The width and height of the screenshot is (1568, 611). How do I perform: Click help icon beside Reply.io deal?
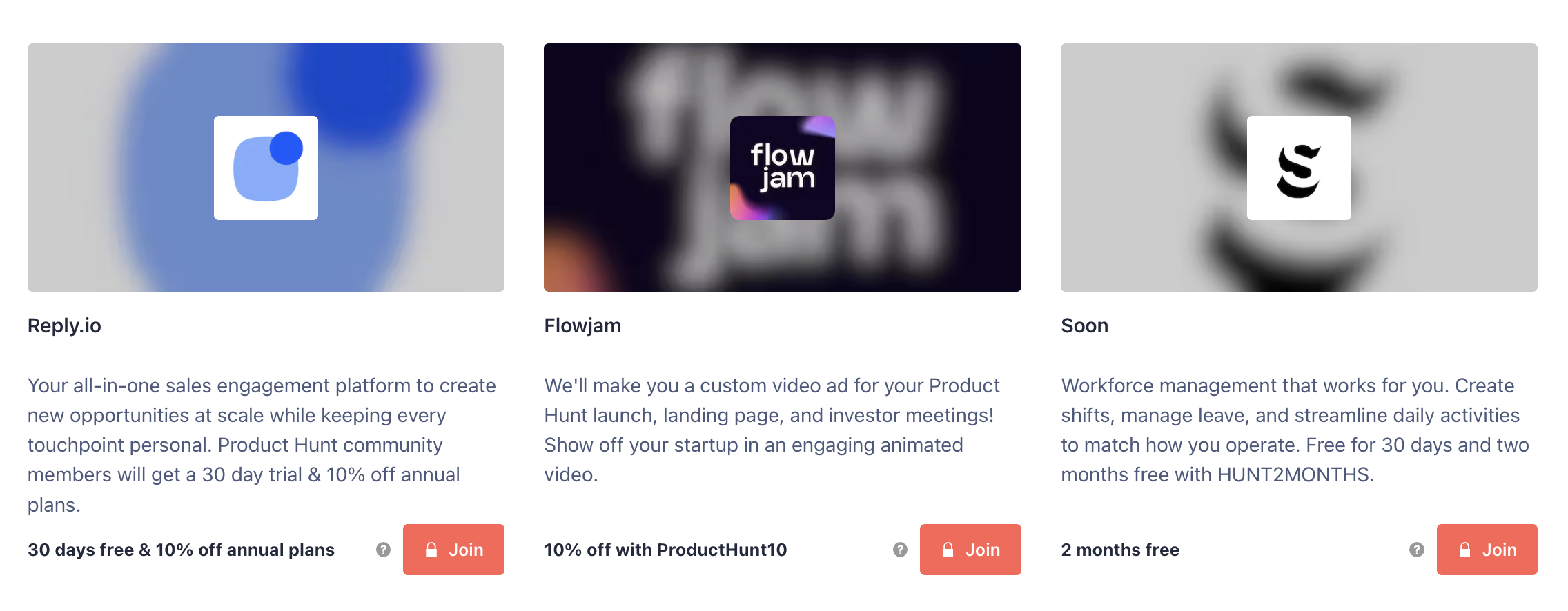tap(383, 550)
